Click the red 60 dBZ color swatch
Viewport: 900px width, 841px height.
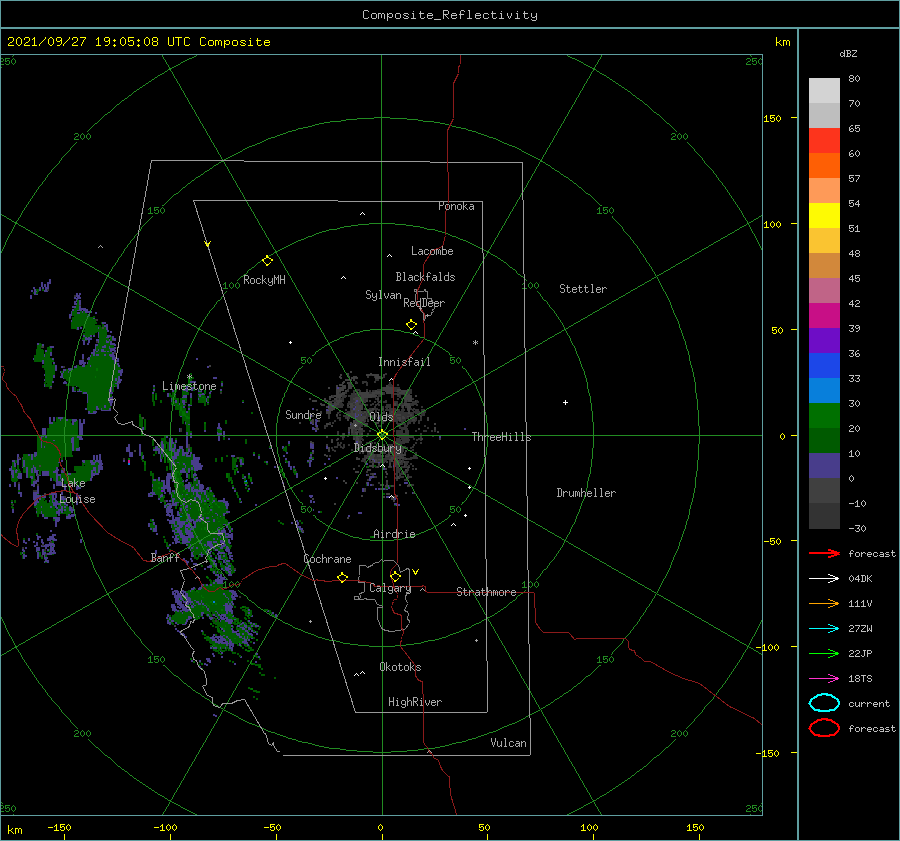point(824,141)
